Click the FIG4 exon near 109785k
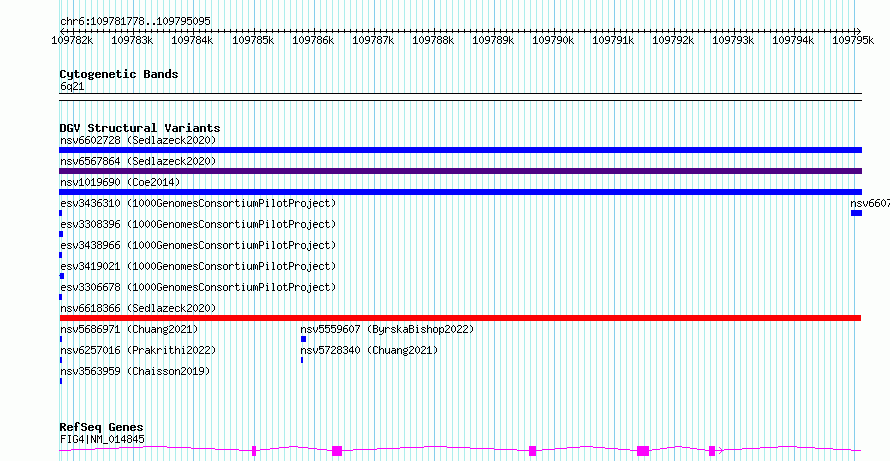 coord(254,451)
